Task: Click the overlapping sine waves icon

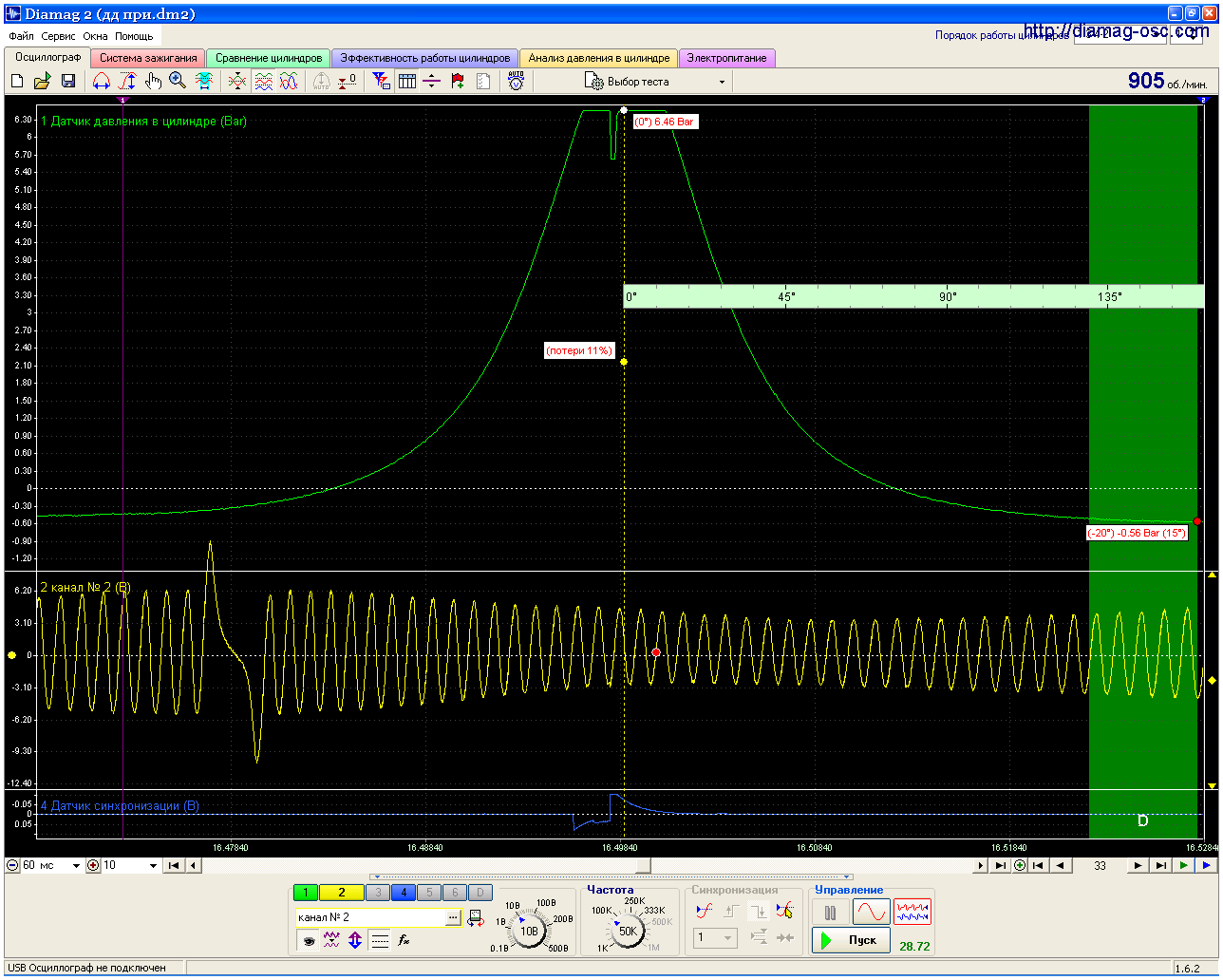Action: 289,82
